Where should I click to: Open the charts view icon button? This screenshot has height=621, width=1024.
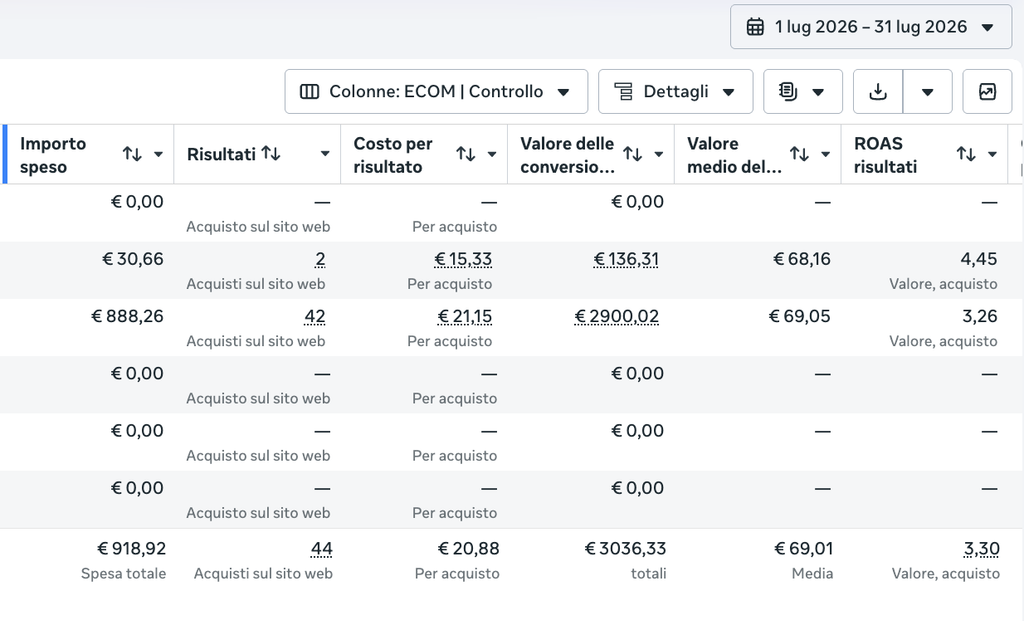pyautogui.click(x=987, y=91)
